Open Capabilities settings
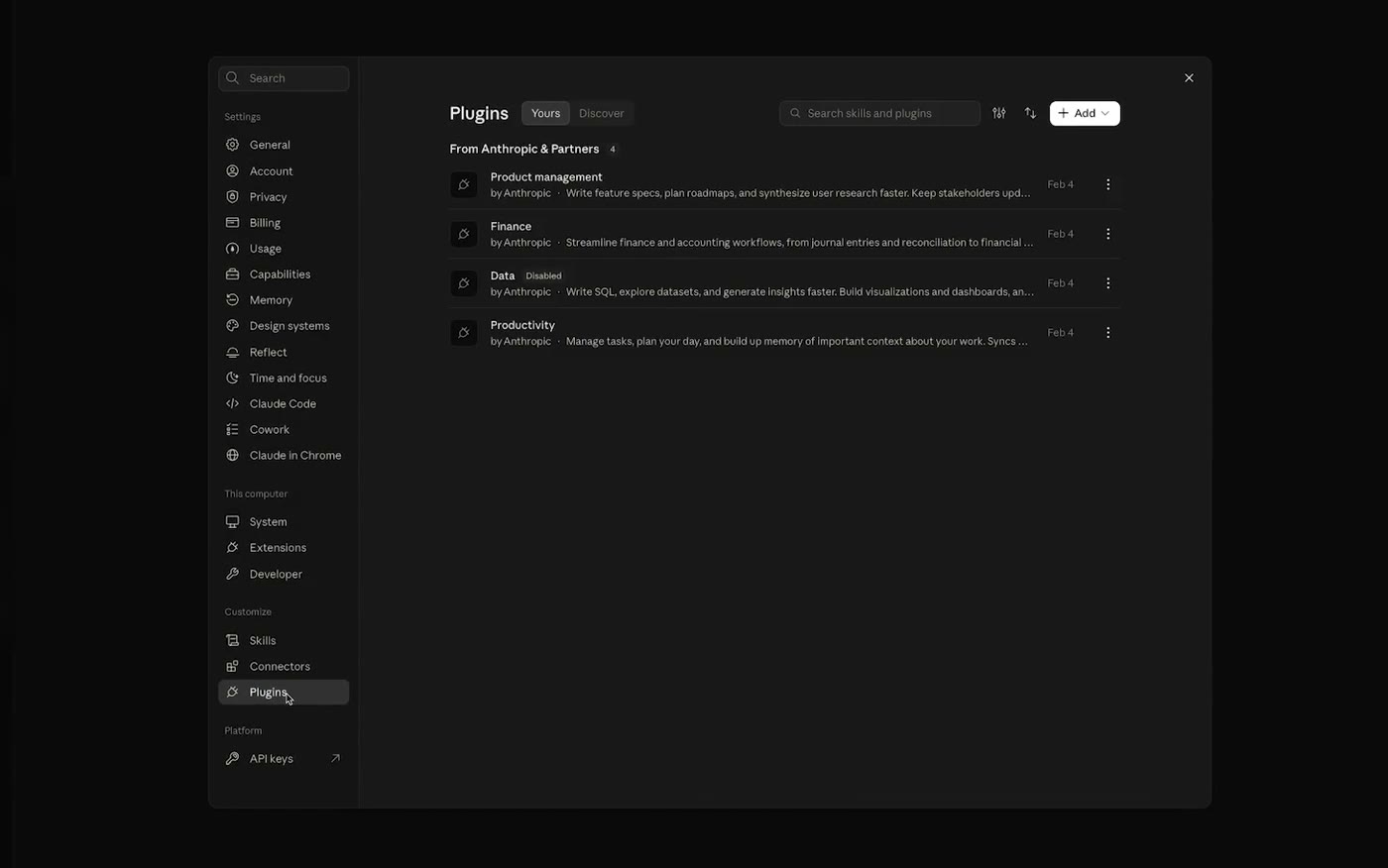 pos(284,273)
